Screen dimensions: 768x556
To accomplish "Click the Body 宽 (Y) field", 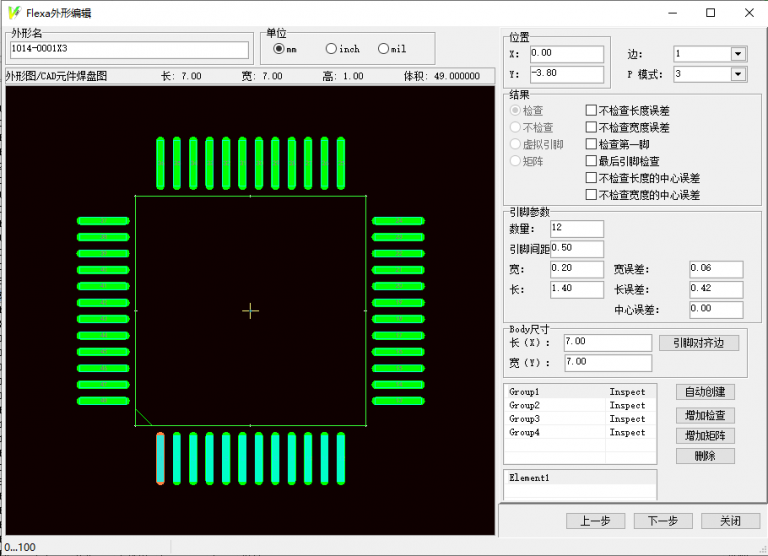I will point(608,363).
